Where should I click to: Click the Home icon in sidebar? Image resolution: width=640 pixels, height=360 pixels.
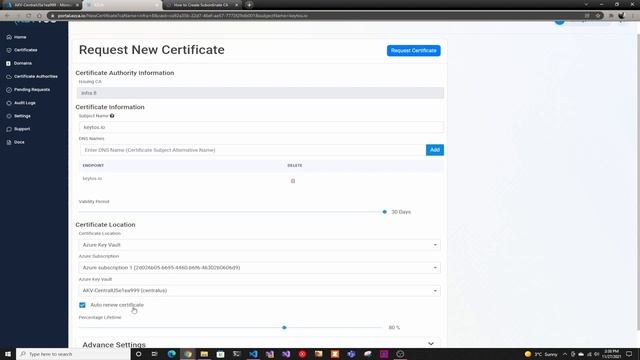point(9,37)
